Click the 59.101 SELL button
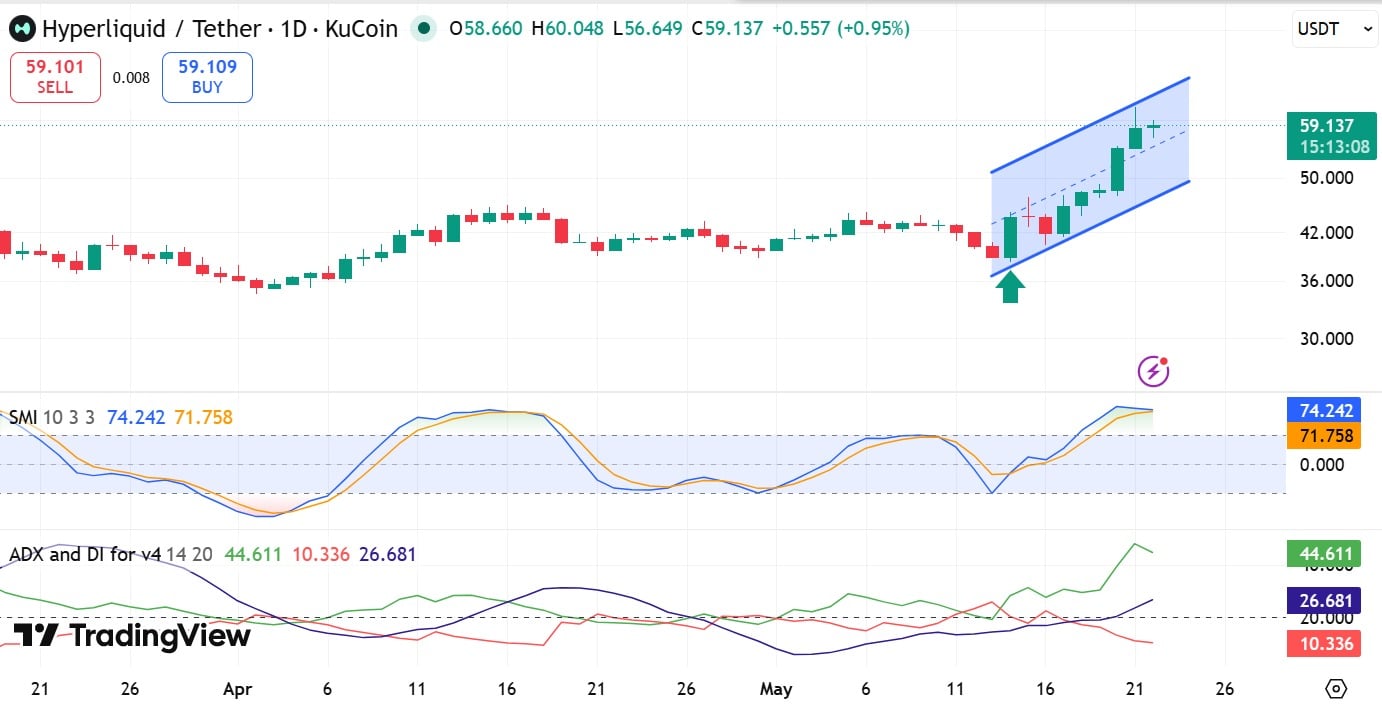Viewport: 1382px width, 706px height. [55, 77]
